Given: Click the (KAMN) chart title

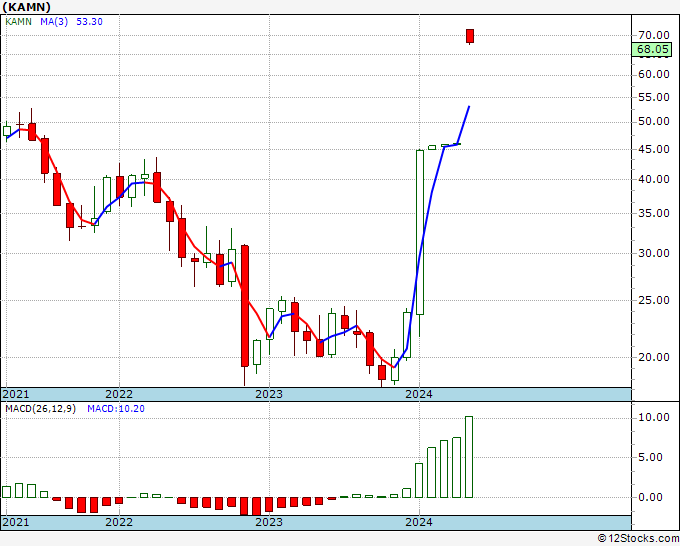Looking at the screenshot, I should tap(26, 7).
